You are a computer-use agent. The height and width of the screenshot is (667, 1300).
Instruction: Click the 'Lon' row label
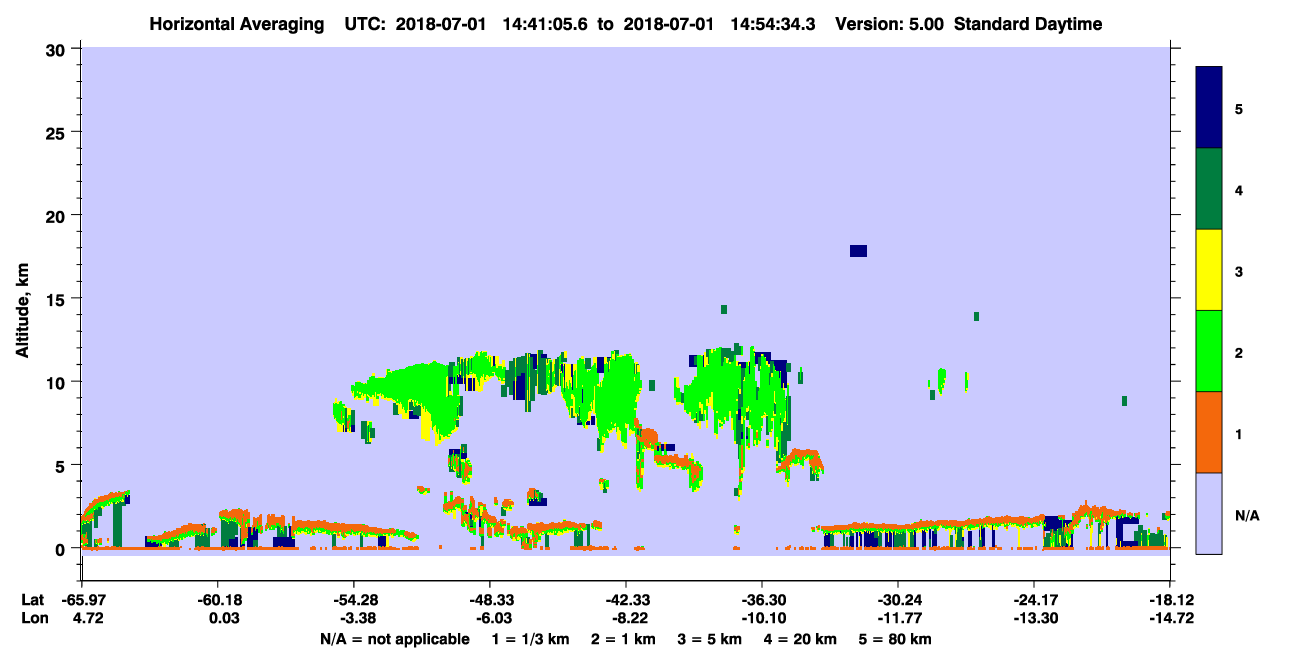[33, 618]
